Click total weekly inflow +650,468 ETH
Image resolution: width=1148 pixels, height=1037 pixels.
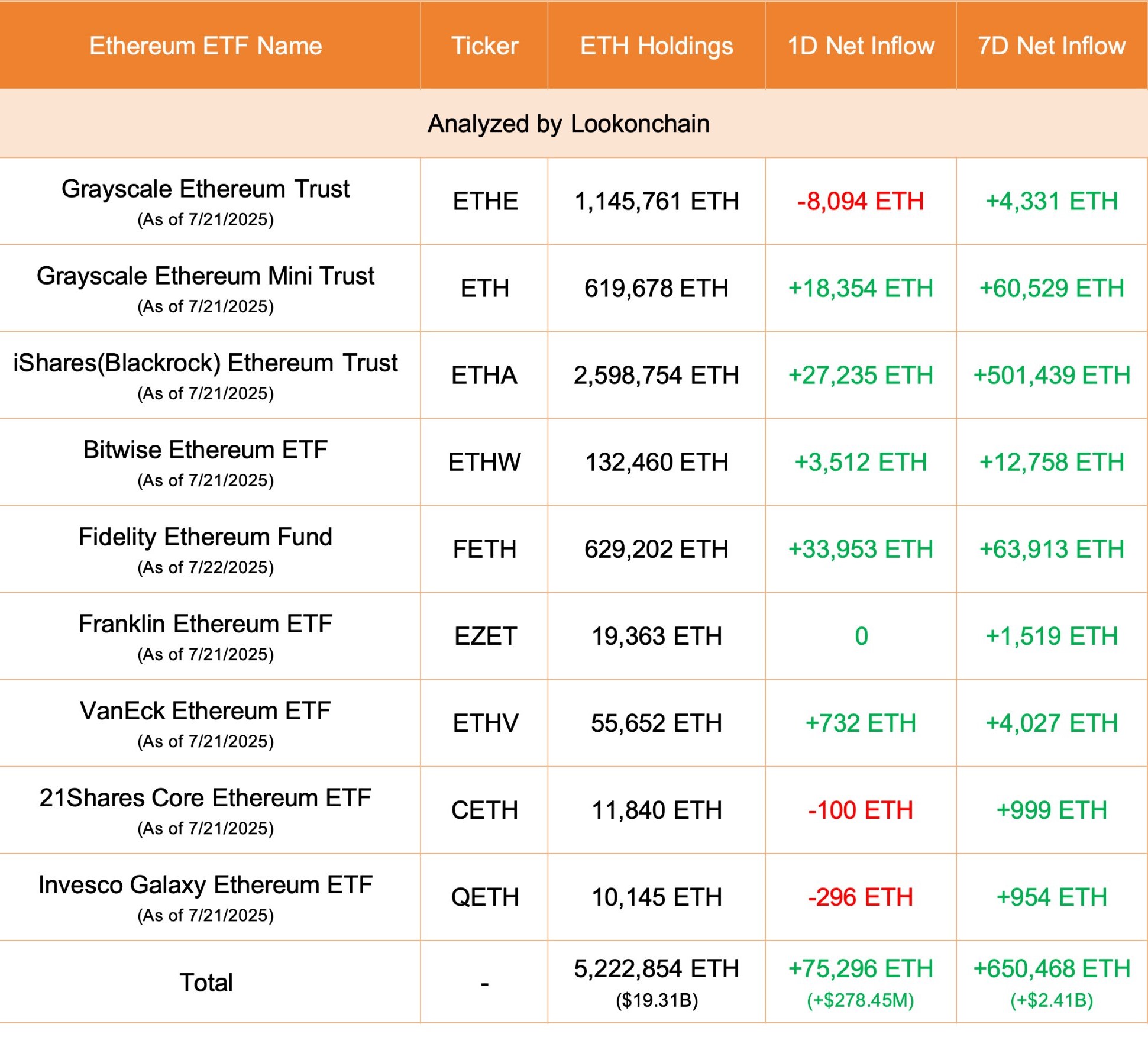click(1052, 970)
